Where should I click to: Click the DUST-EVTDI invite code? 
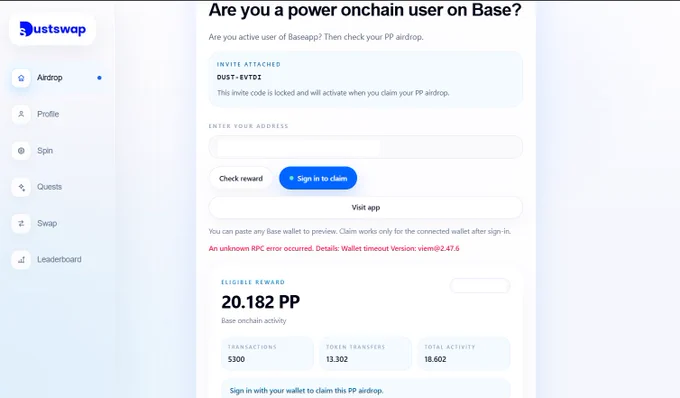point(239,77)
